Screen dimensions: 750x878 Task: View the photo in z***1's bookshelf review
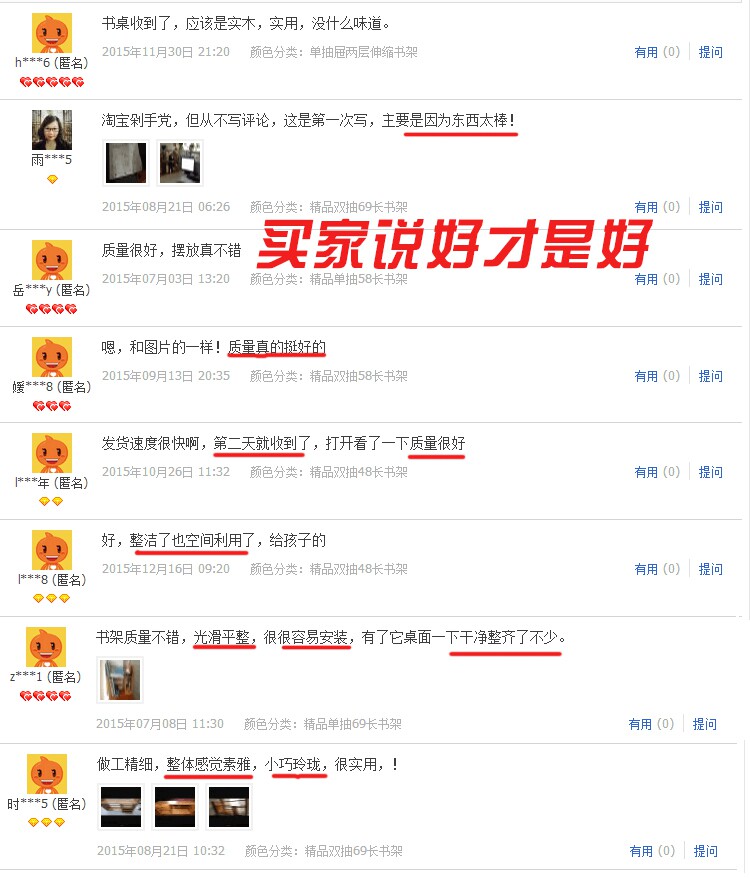(120, 680)
